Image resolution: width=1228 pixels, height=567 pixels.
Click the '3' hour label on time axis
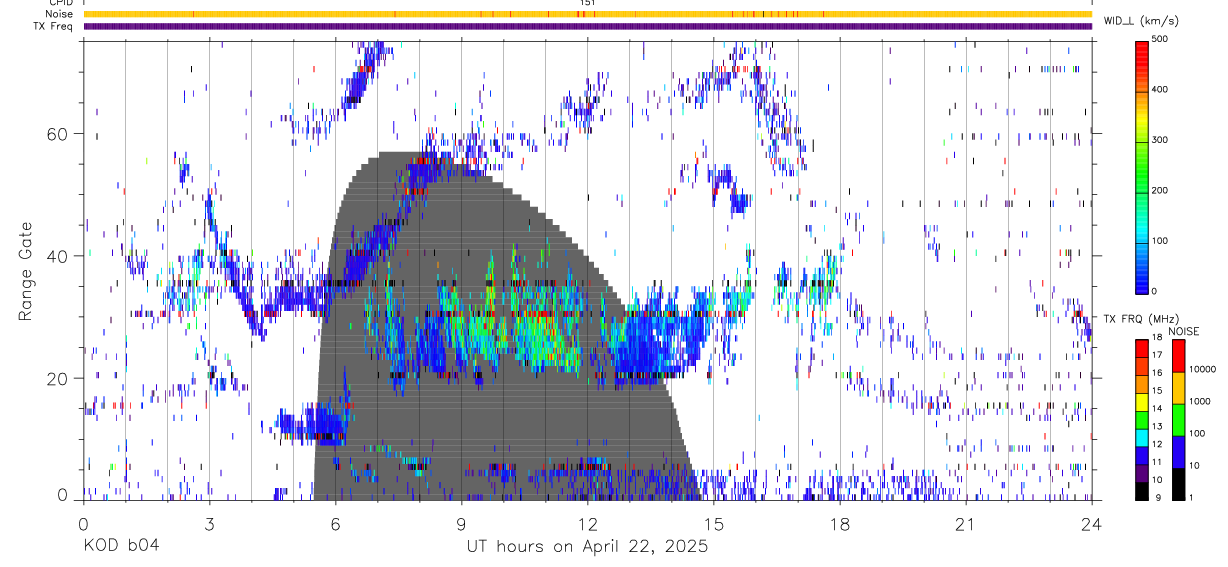[x=209, y=522]
